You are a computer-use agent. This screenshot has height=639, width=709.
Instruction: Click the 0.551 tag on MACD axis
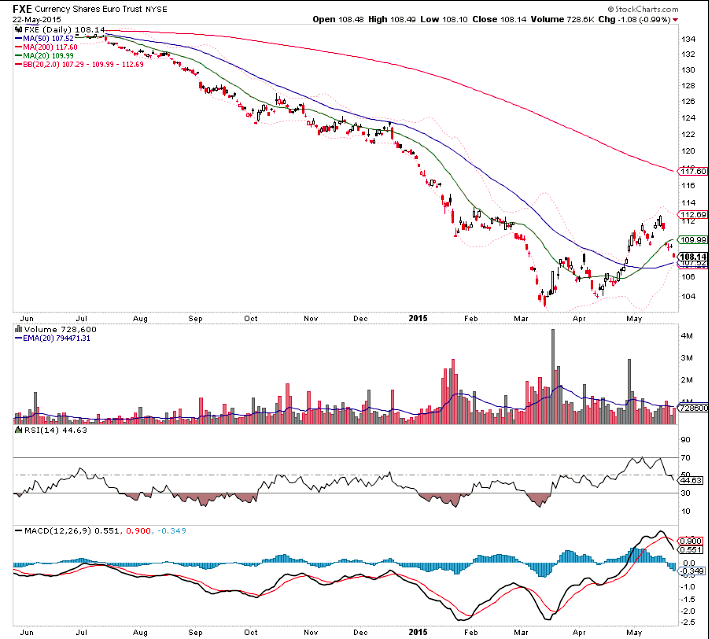click(x=690, y=550)
